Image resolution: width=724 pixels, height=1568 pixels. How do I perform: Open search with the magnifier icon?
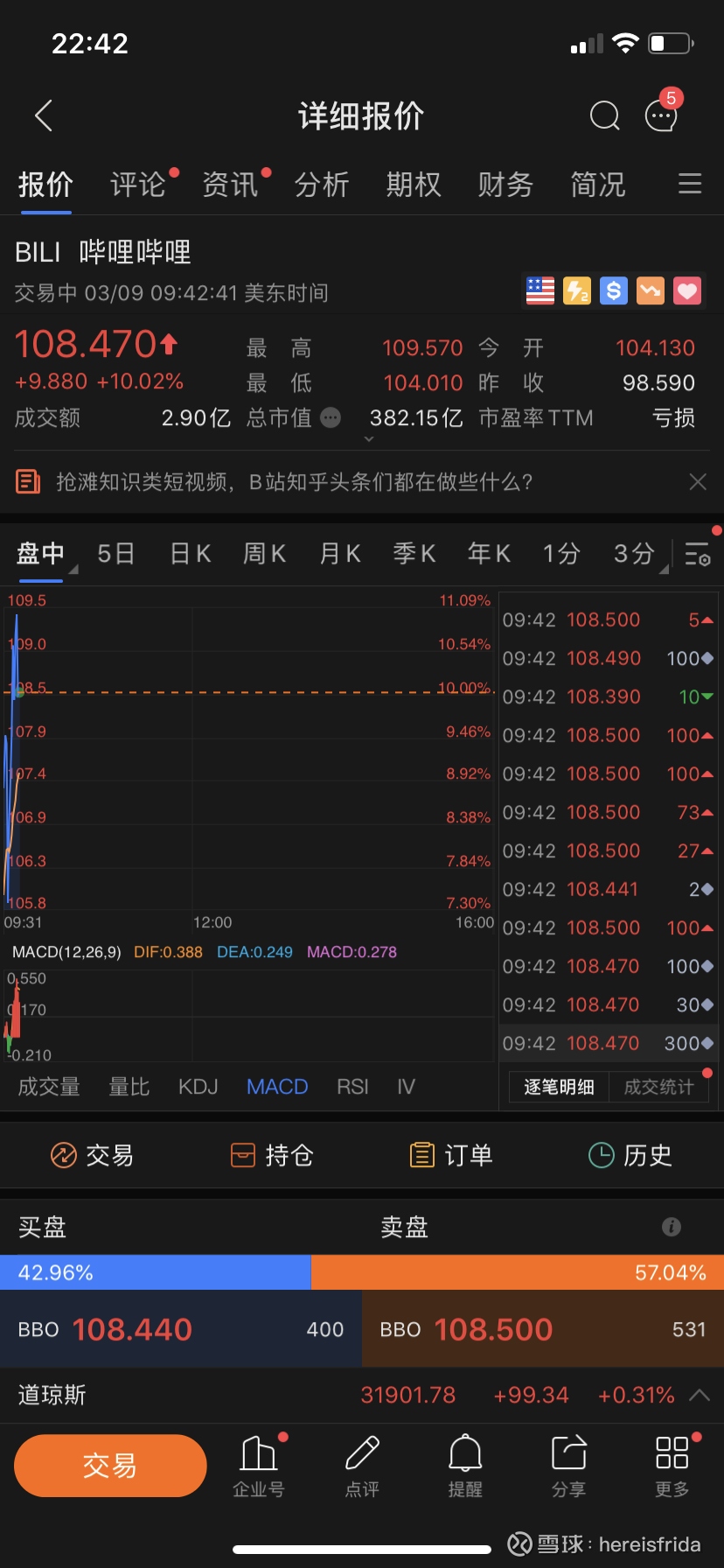click(604, 115)
